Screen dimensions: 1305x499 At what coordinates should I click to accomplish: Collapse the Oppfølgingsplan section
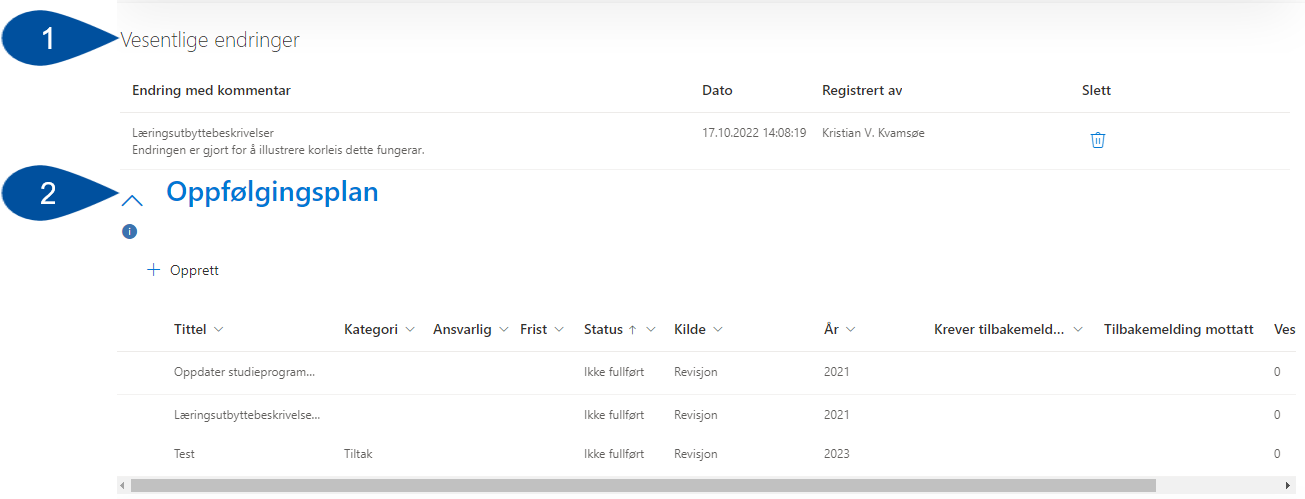pyautogui.click(x=131, y=201)
